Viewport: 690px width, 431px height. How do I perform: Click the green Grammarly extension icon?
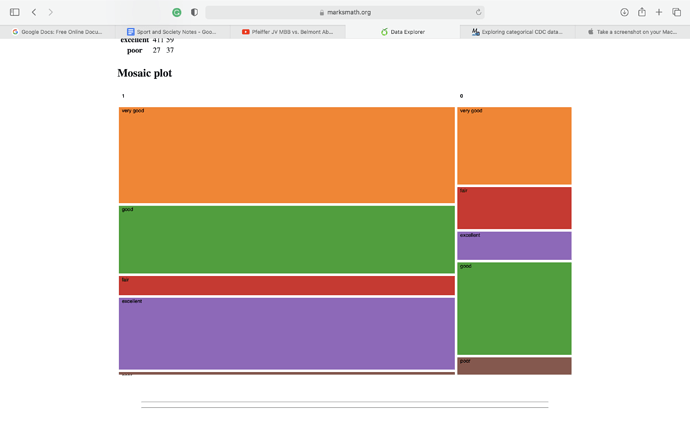(x=177, y=12)
